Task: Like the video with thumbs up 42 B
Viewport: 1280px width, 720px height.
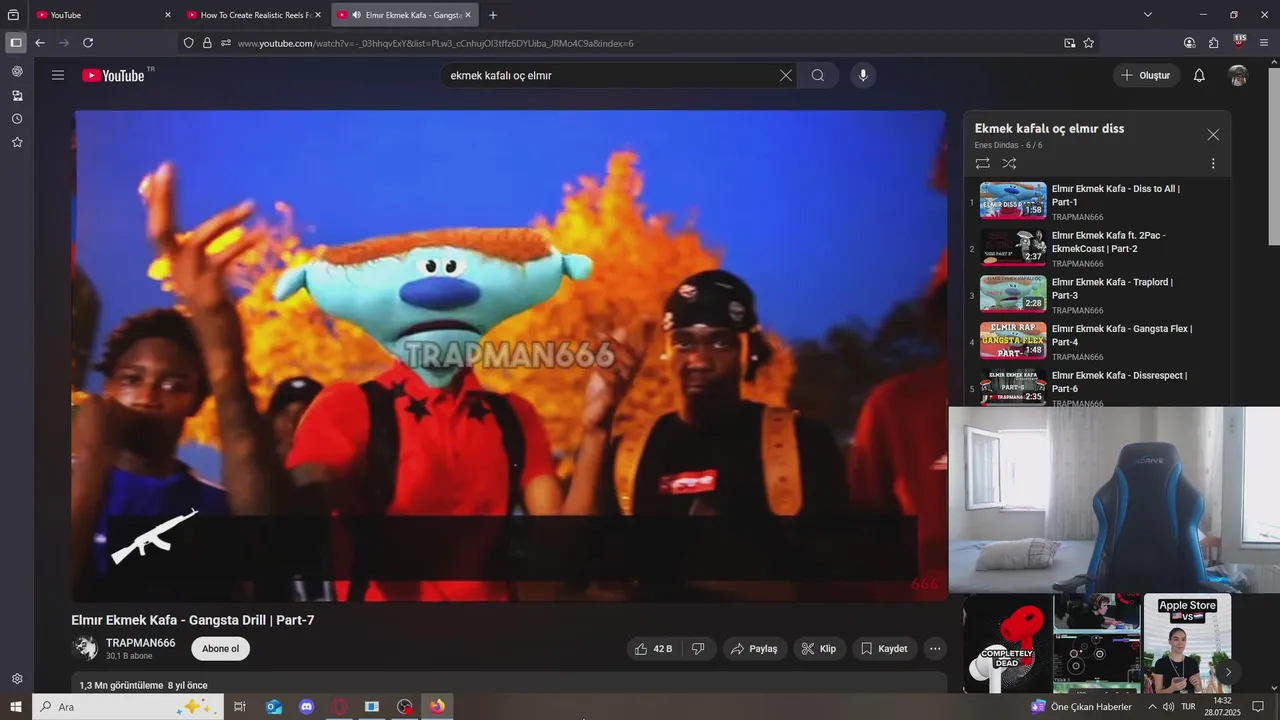Action: 653,649
